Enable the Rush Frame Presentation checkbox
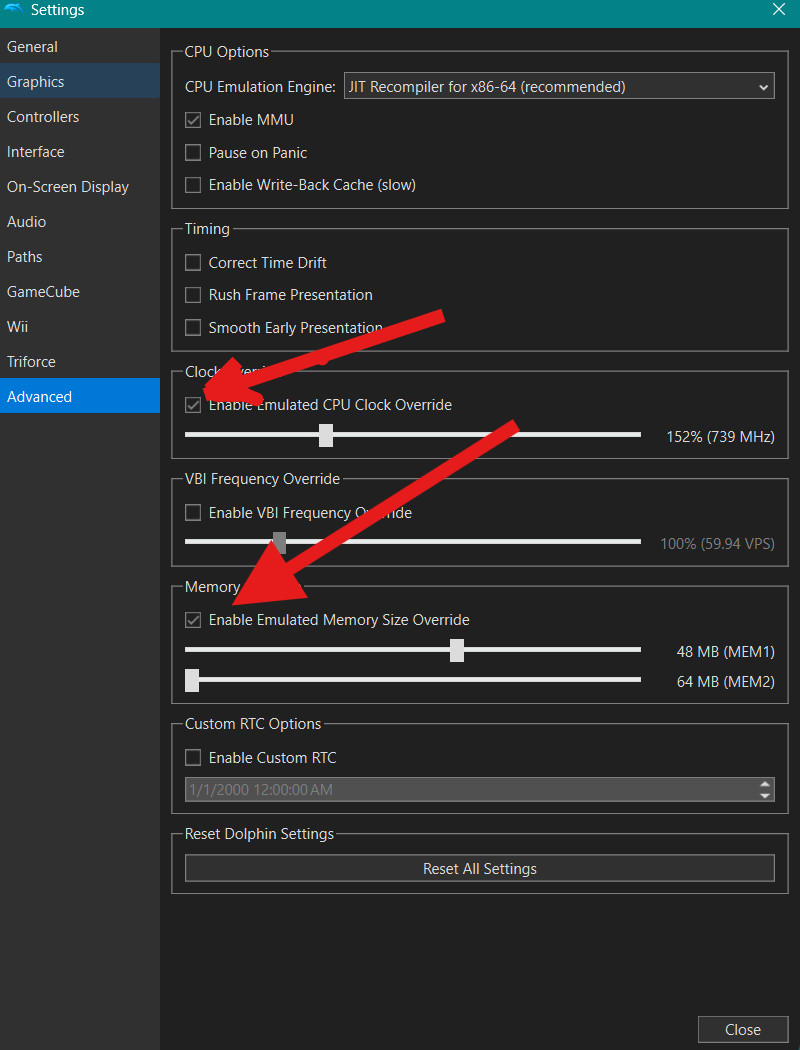 pos(193,295)
